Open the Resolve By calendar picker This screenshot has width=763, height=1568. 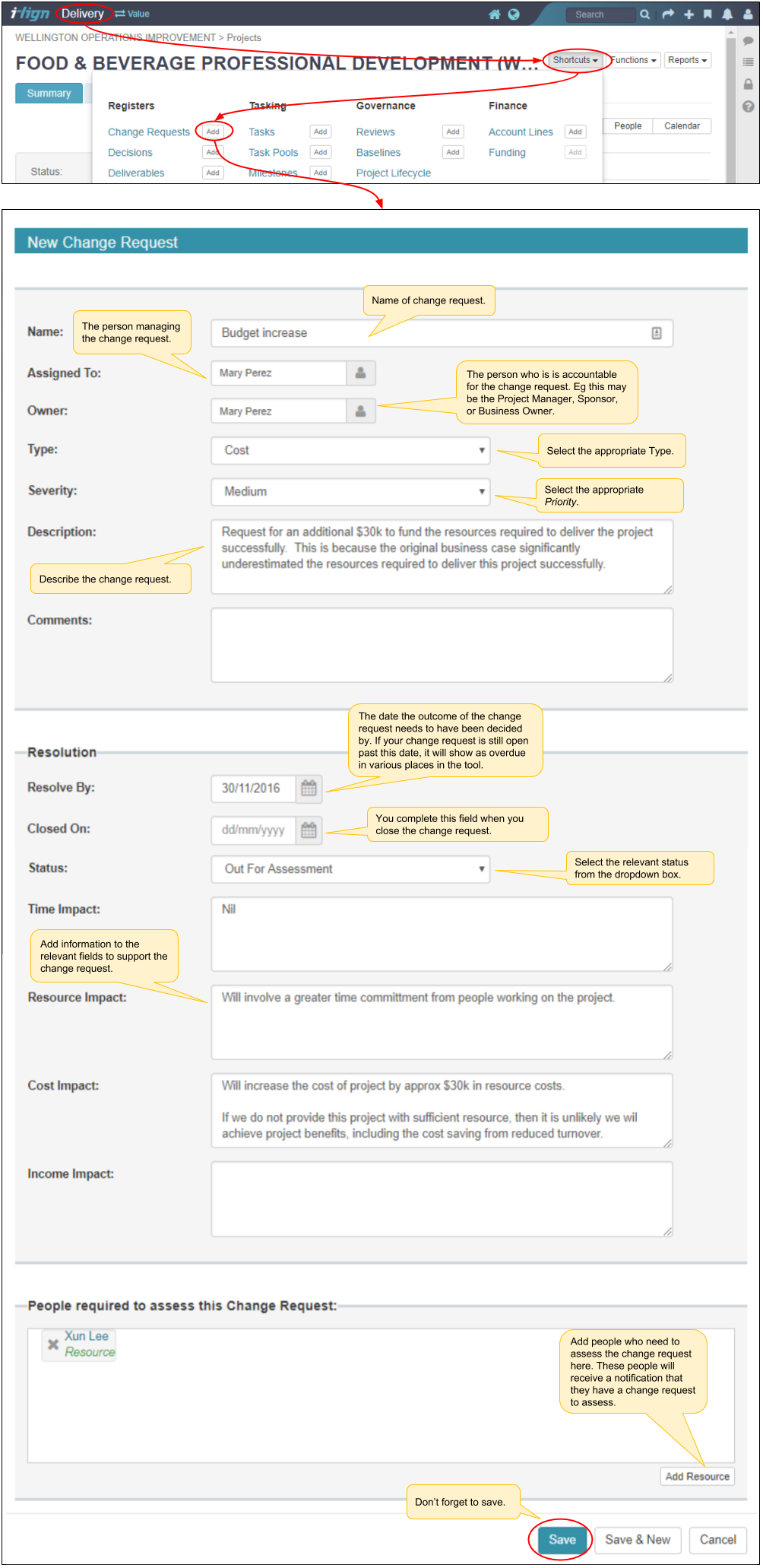point(309,789)
